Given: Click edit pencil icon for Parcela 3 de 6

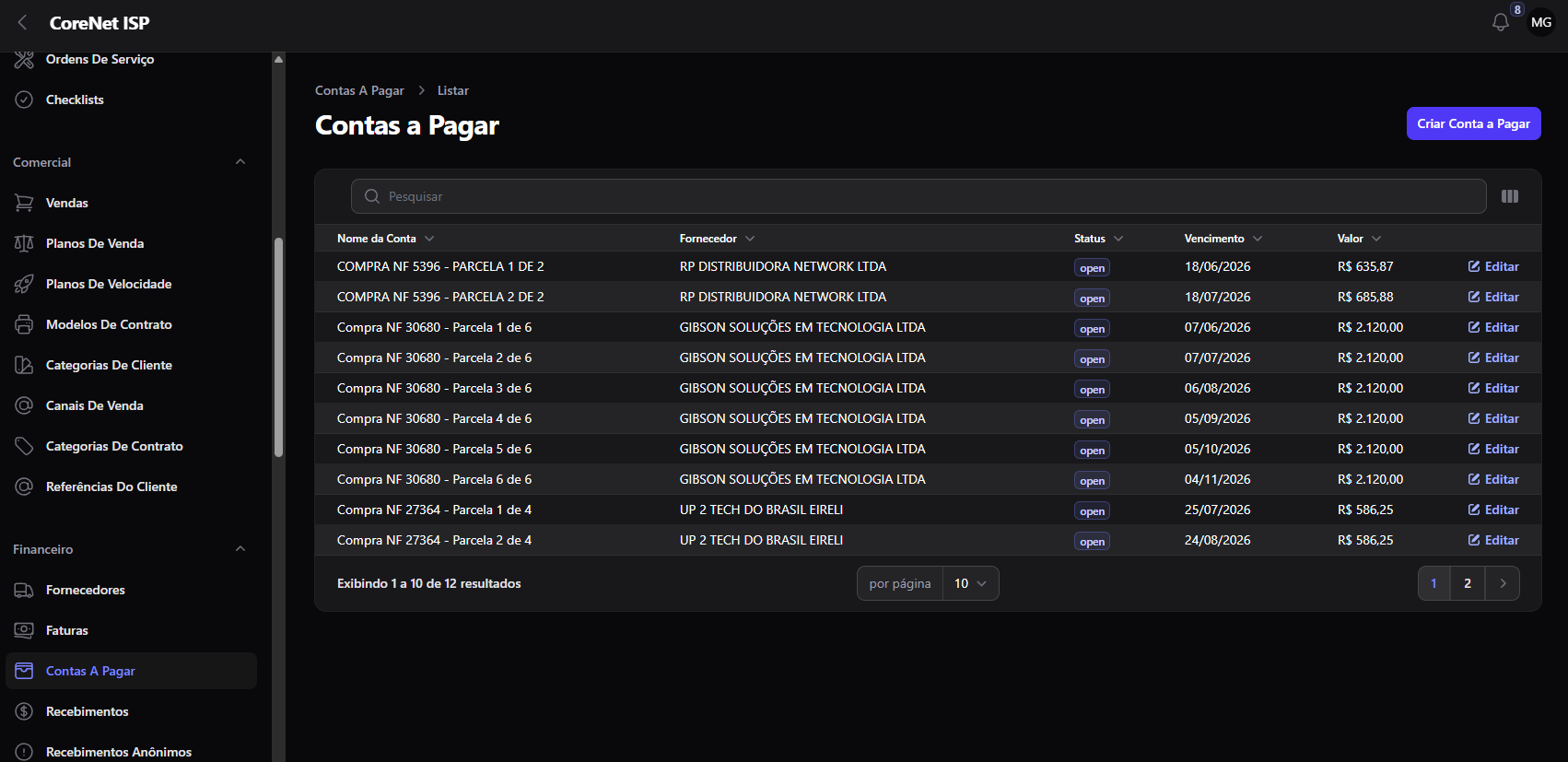Looking at the screenshot, I should (x=1474, y=388).
